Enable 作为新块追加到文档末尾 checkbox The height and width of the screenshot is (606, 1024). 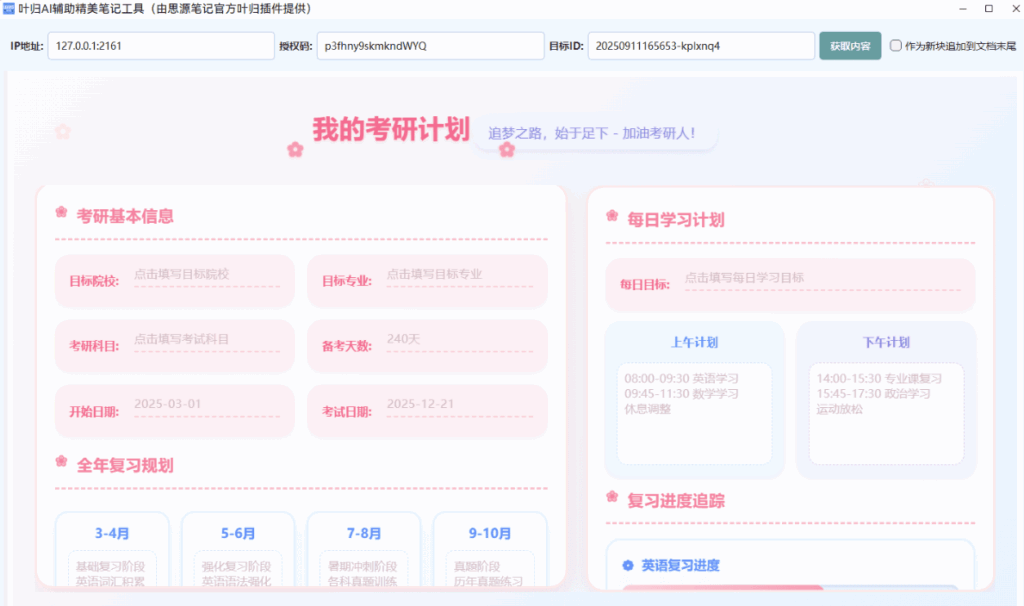(896, 46)
